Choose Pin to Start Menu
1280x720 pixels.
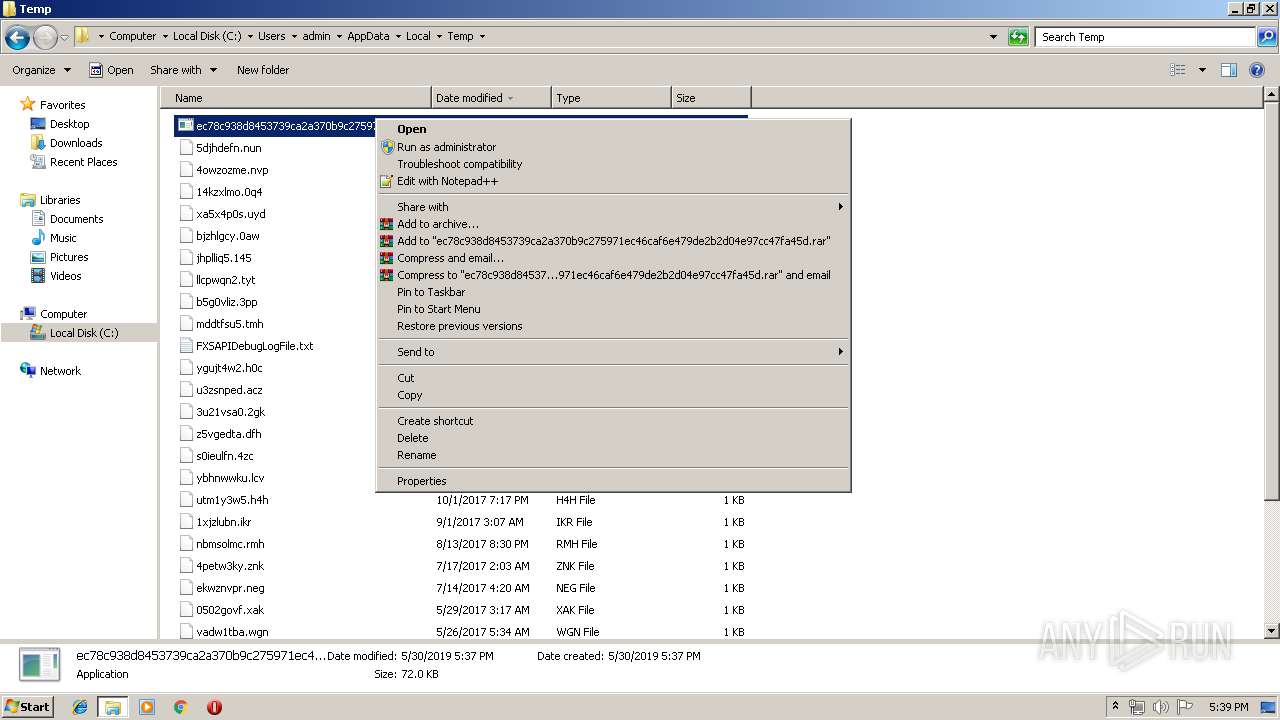click(613, 309)
